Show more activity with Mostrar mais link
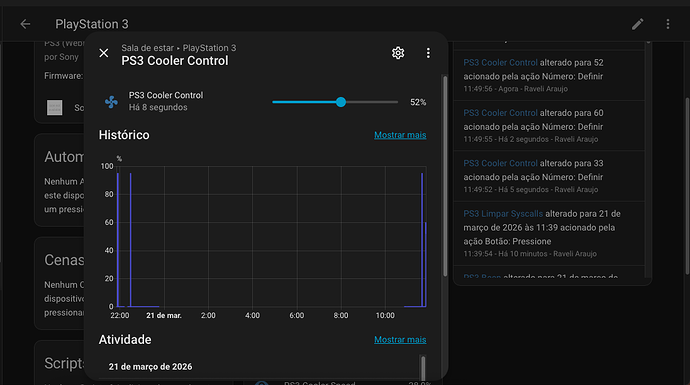 coord(400,340)
